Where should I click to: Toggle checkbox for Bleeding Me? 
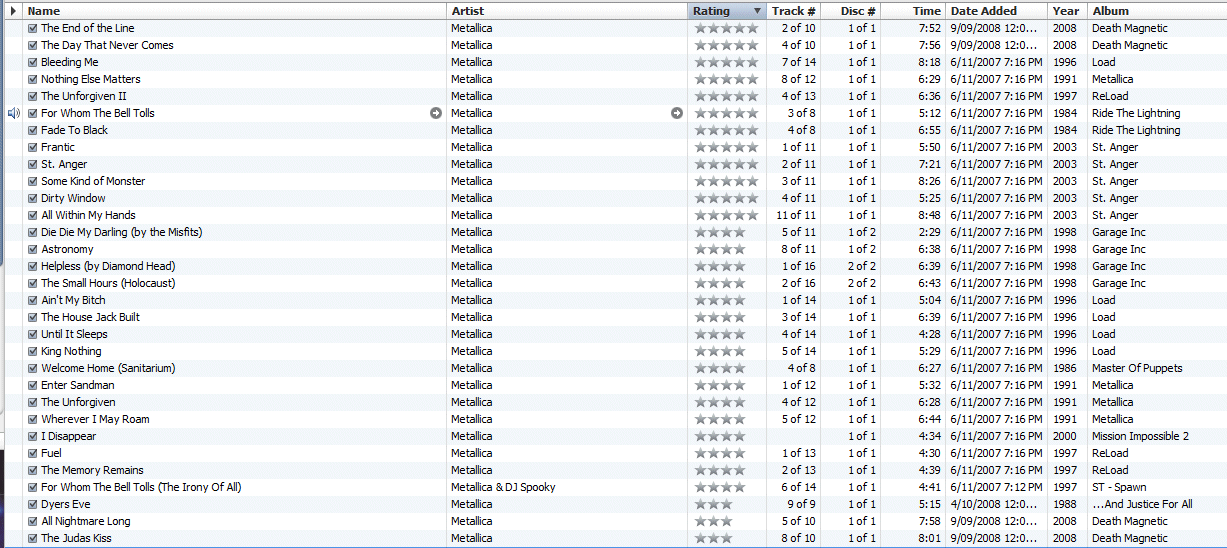(x=33, y=62)
